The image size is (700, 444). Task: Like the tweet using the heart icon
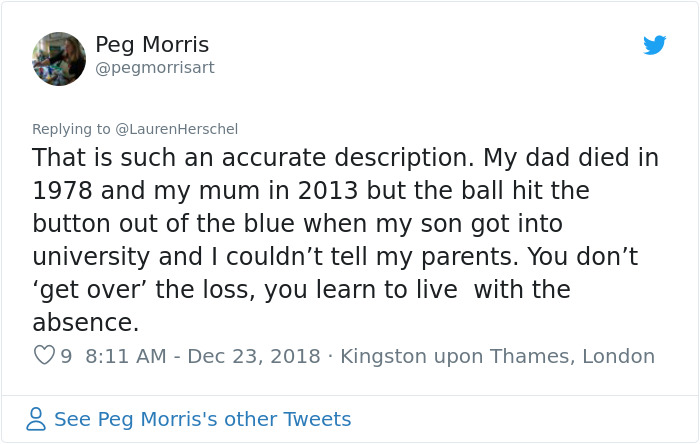[x=44, y=355]
